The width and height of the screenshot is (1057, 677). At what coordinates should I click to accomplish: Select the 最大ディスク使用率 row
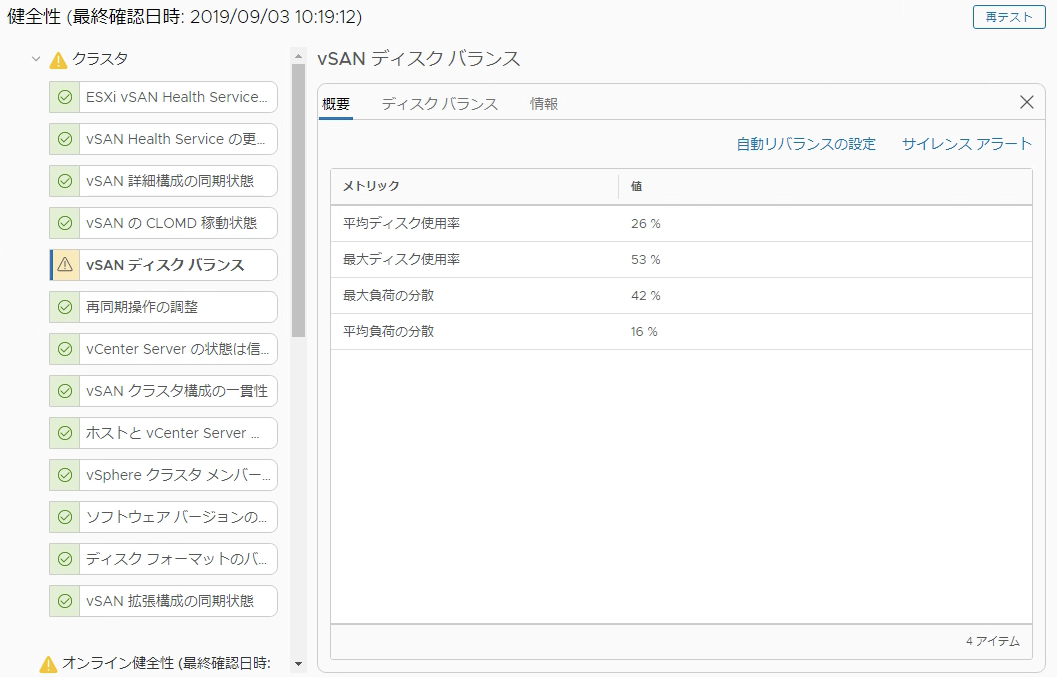[x=682, y=260]
